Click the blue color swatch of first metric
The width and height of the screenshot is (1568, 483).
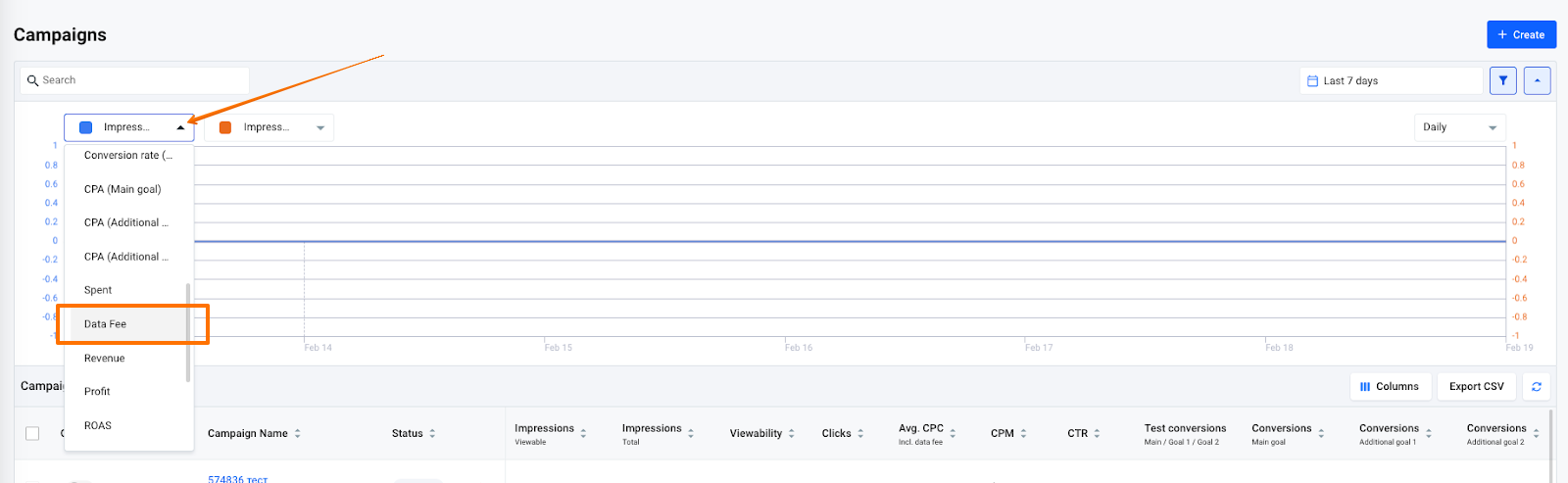click(86, 127)
